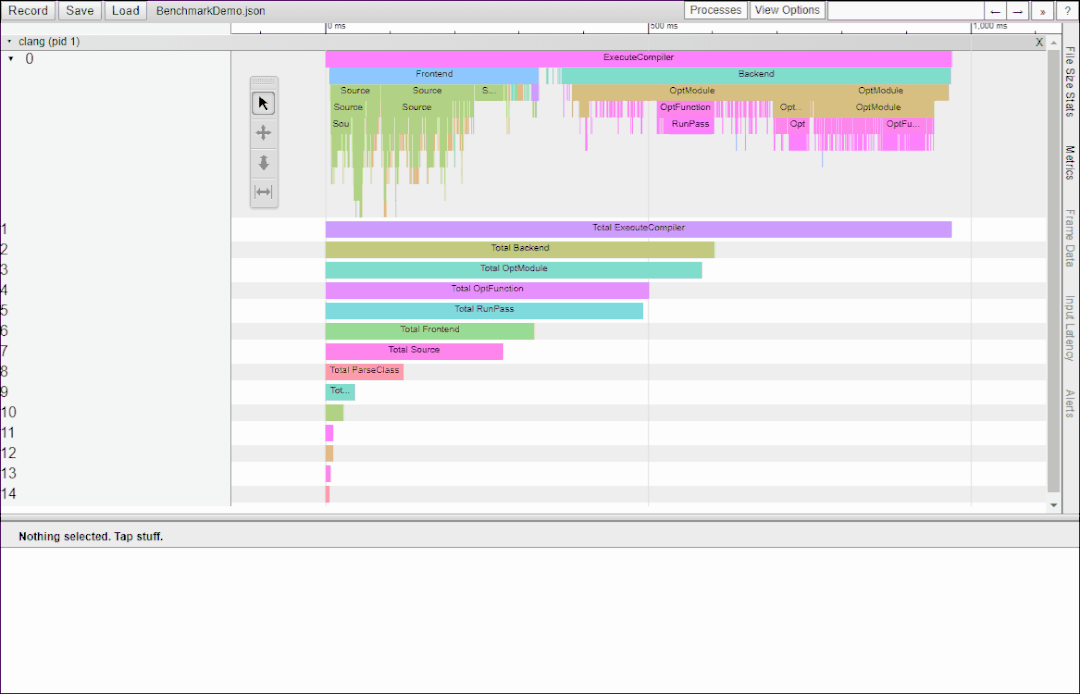Open the Processes dropdown
Screen dimensions: 1080x694
point(716,10)
